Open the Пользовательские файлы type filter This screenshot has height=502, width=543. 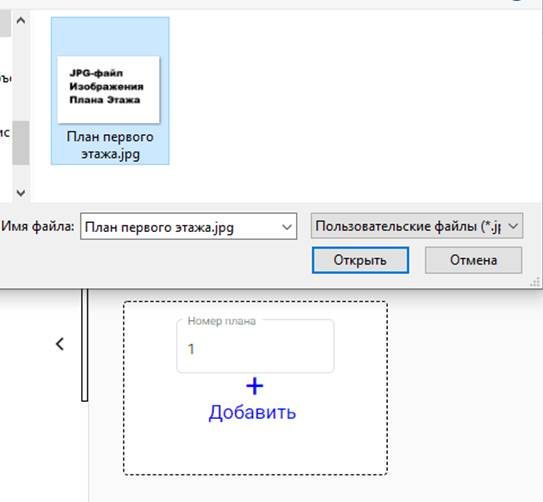417,226
